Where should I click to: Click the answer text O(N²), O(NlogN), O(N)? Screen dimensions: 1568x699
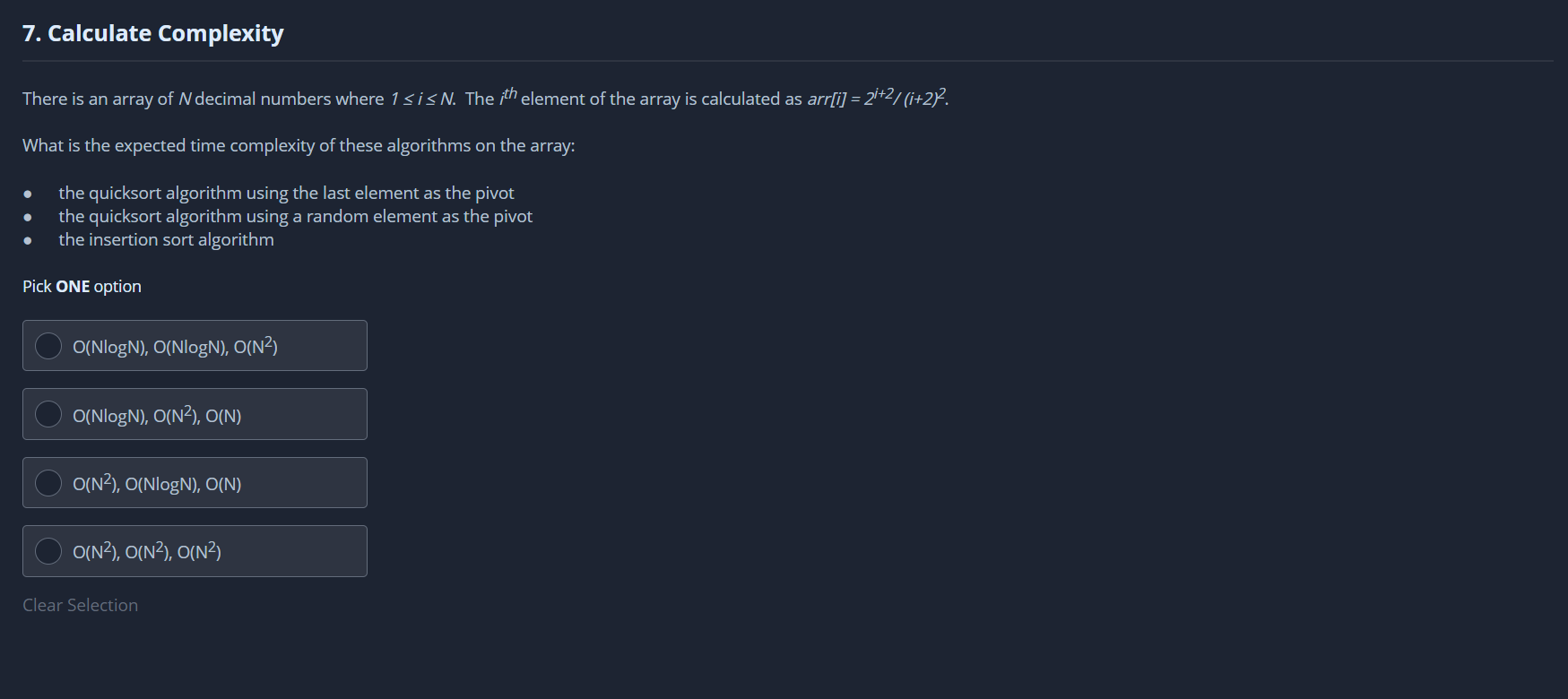tap(157, 484)
